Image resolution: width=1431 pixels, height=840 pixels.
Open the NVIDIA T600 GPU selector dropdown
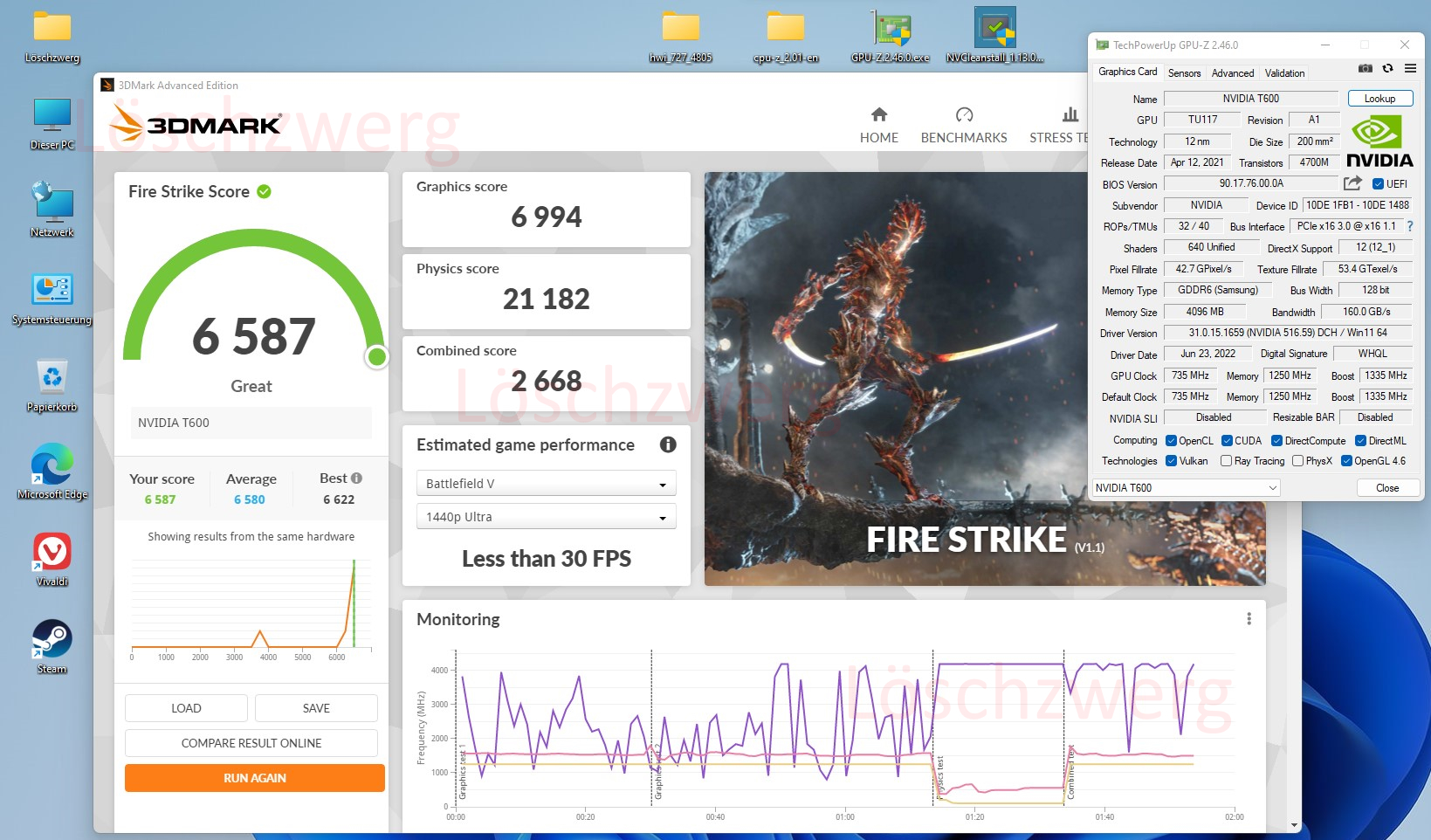point(1187,488)
